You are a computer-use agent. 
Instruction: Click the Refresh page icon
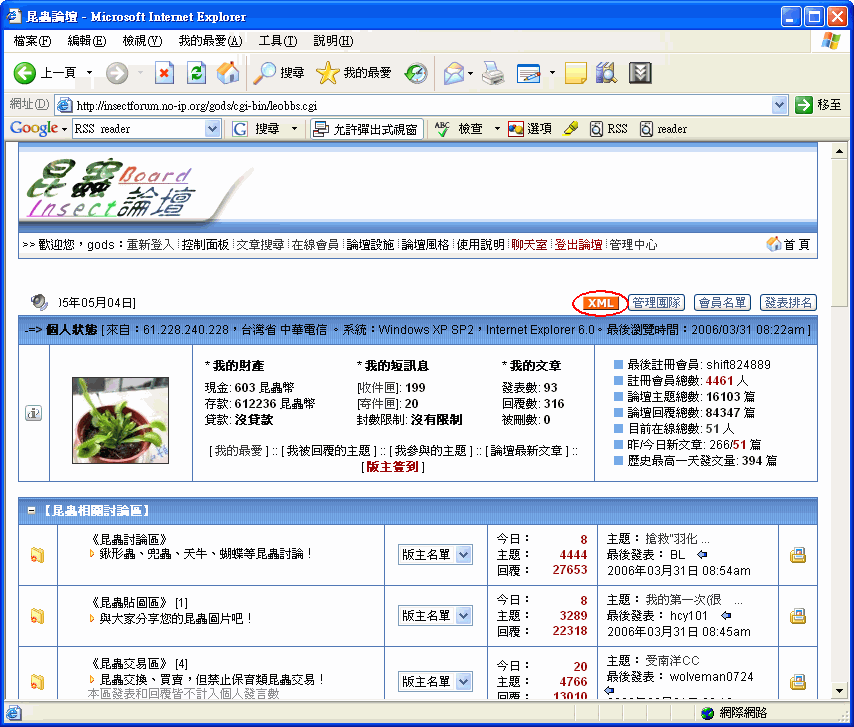(x=197, y=72)
